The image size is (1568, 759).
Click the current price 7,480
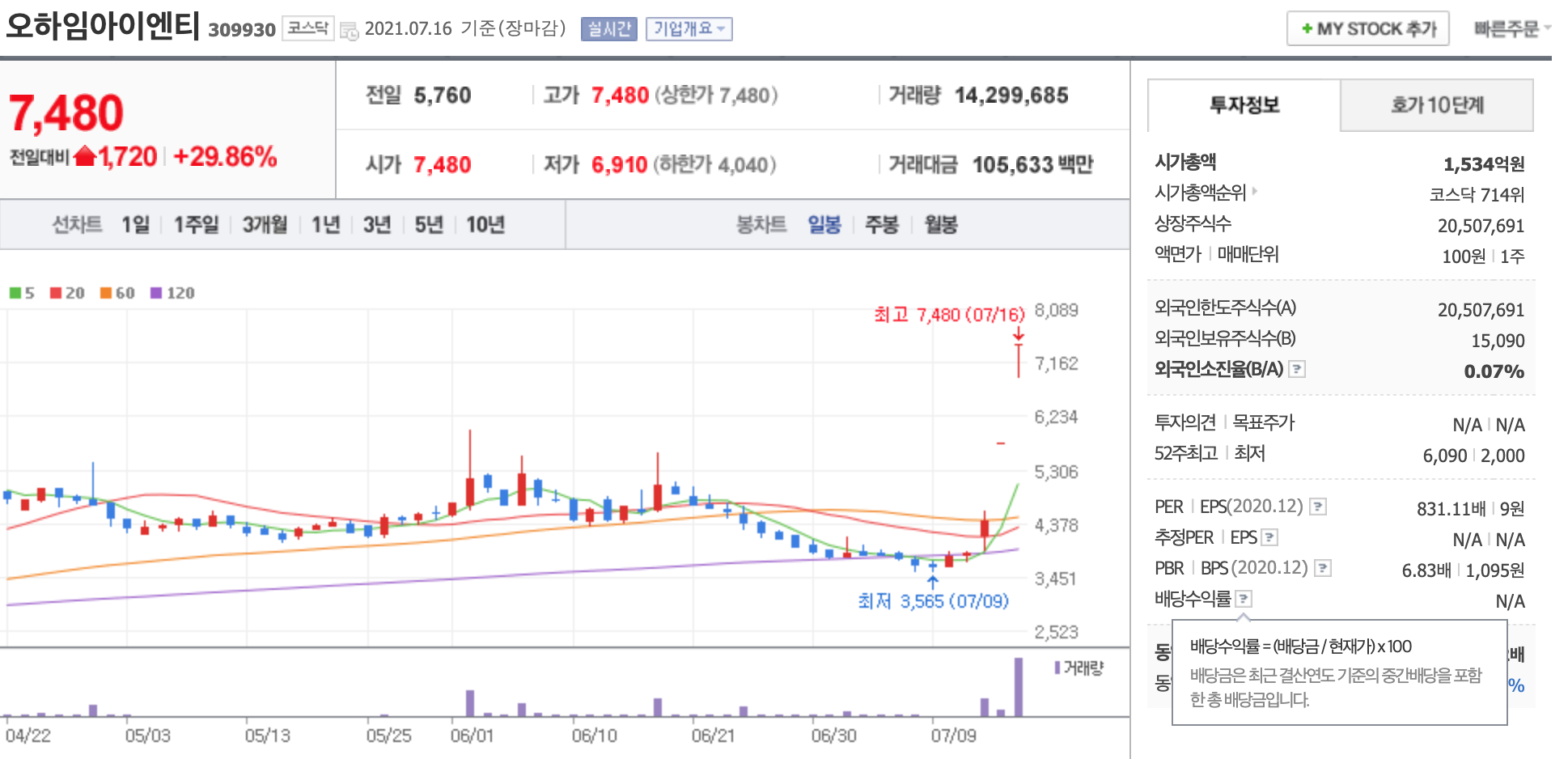pyautogui.click(x=66, y=112)
